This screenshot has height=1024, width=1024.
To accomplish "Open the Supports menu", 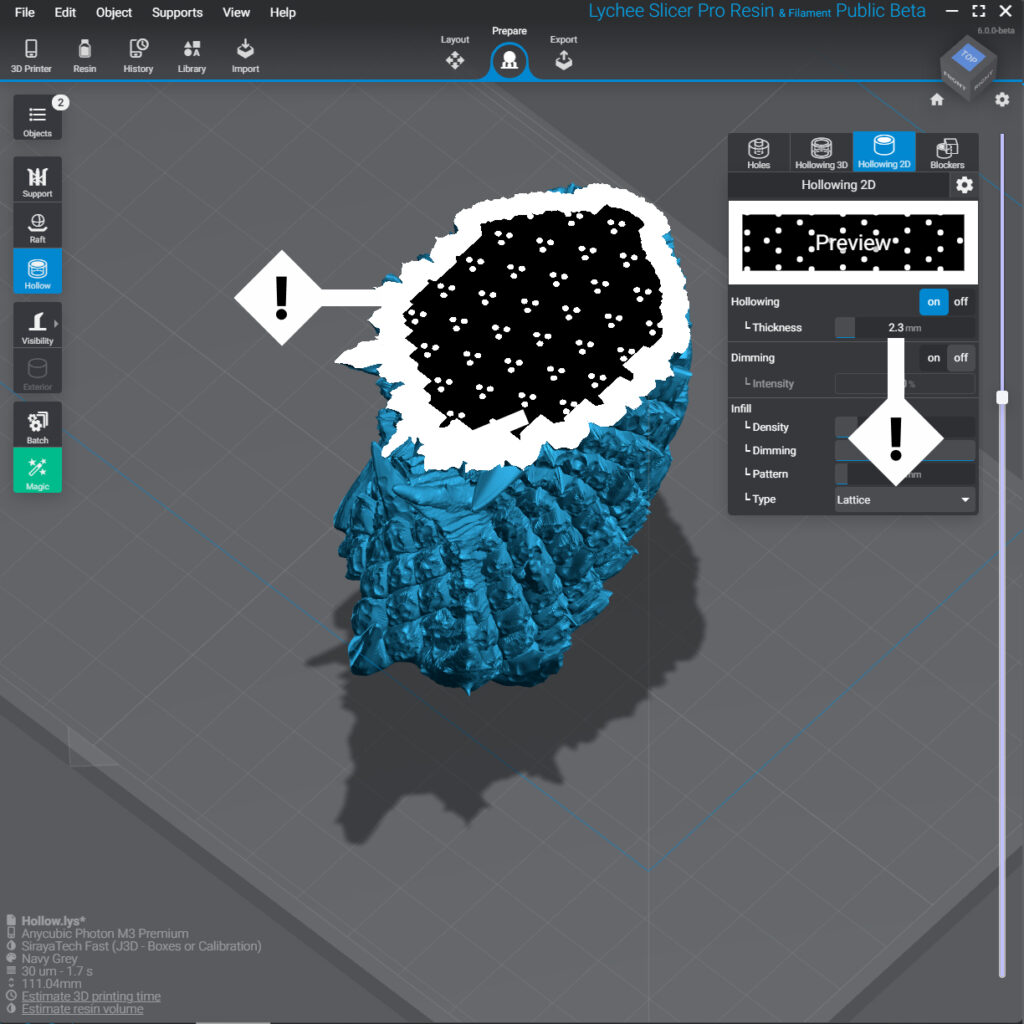I will pyautogui.click(x=177, y=13).
